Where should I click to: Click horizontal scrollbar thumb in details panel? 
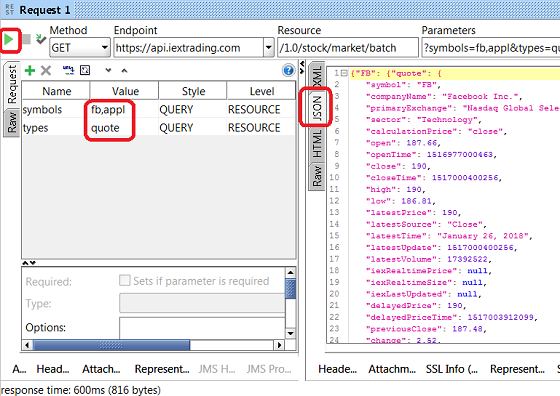[111, 345]
